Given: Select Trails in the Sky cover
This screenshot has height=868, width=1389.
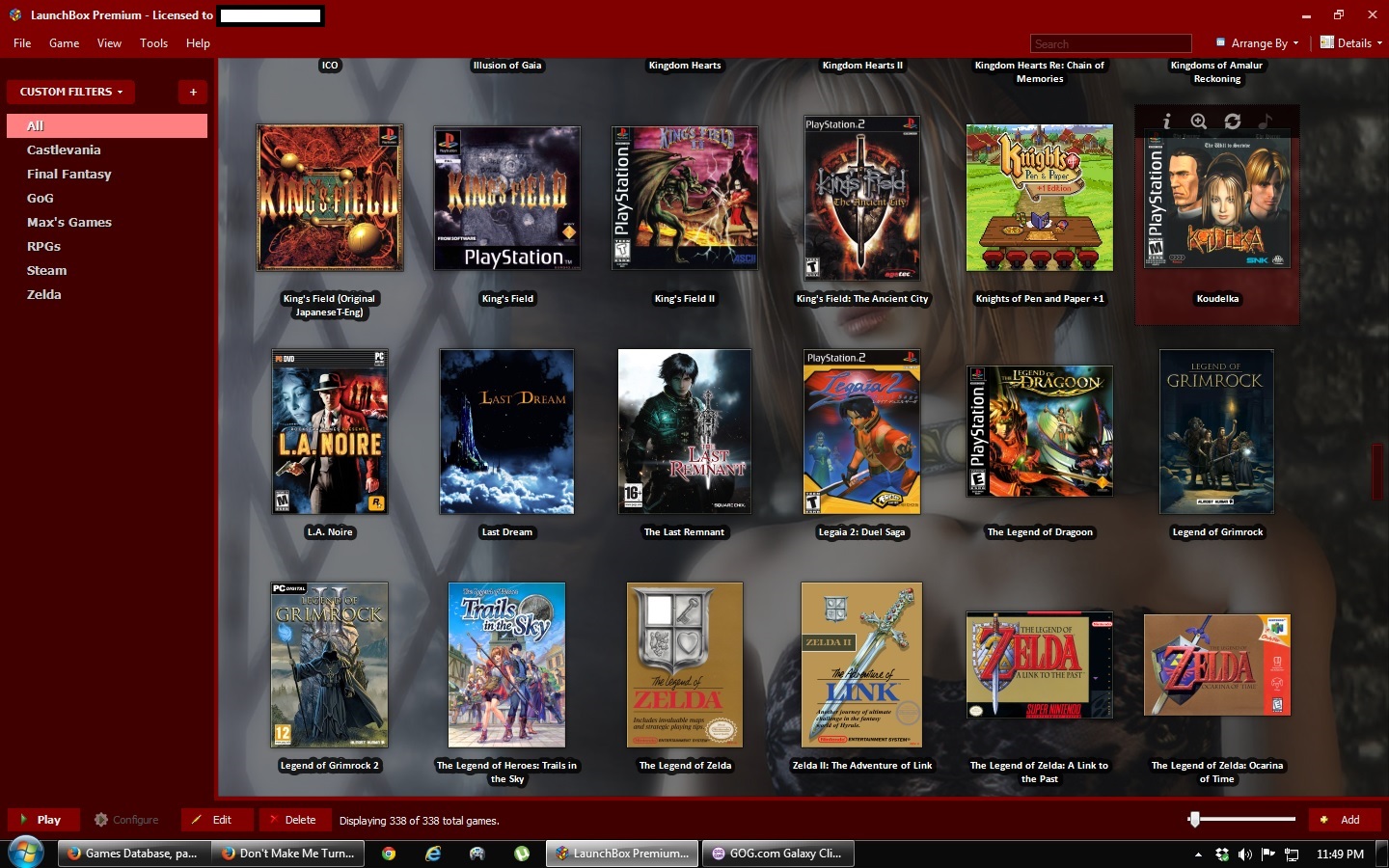Looking at the screenshot, I should pos(507,665).
